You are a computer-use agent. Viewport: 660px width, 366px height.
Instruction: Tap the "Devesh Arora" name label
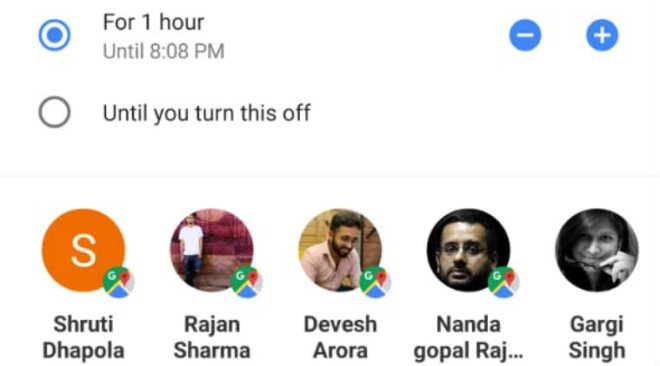340,337
